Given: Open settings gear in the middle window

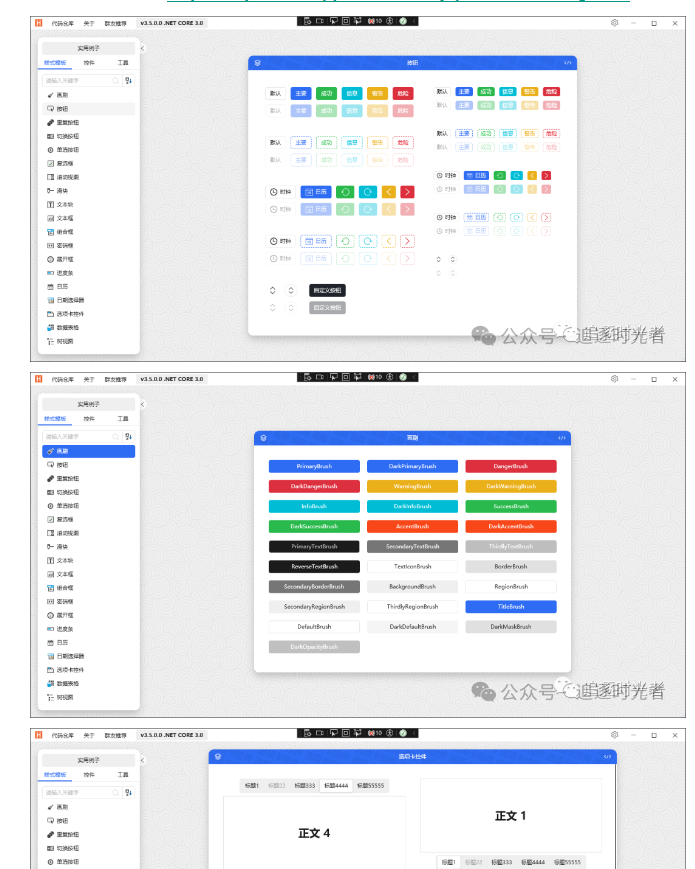Looking at the screenshot, I should [614, 379].
